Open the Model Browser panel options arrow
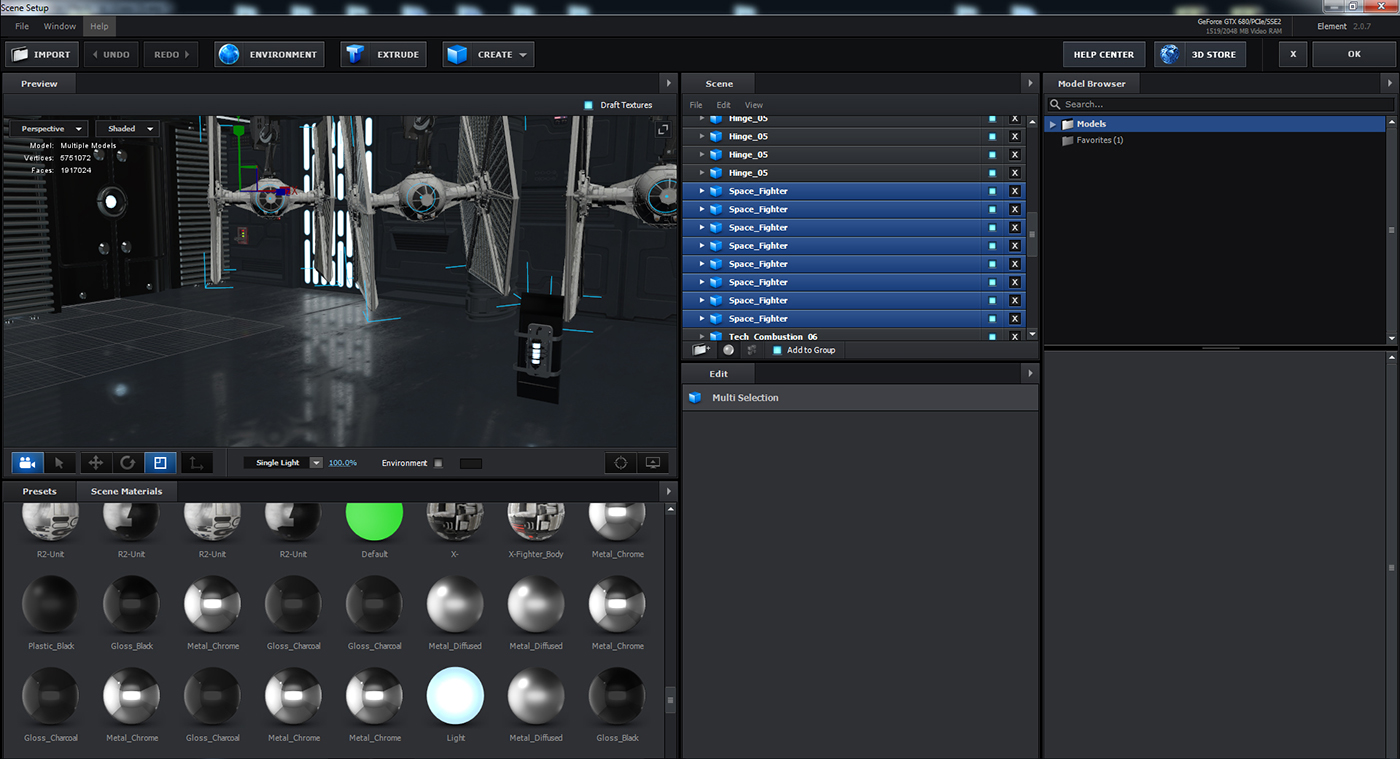Image resolution: width=1400 pixels, height=759 pixels. pos(1390,84)
